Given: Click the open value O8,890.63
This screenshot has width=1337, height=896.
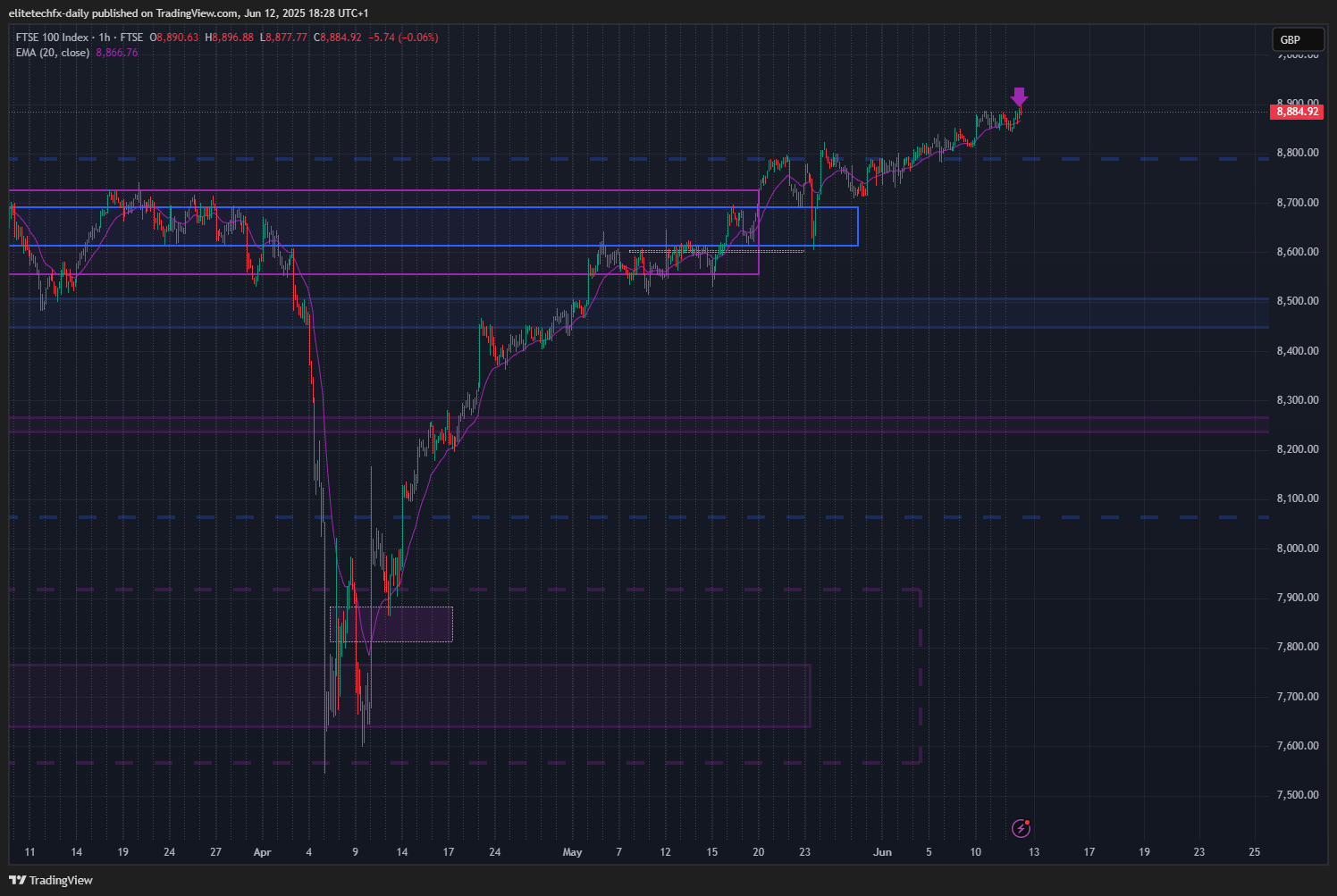Looking at the screenshot, I should tap(174, 38).
